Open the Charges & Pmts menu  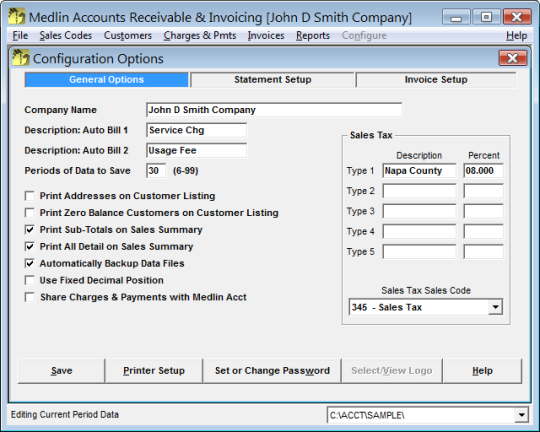[x=200, y=35]
